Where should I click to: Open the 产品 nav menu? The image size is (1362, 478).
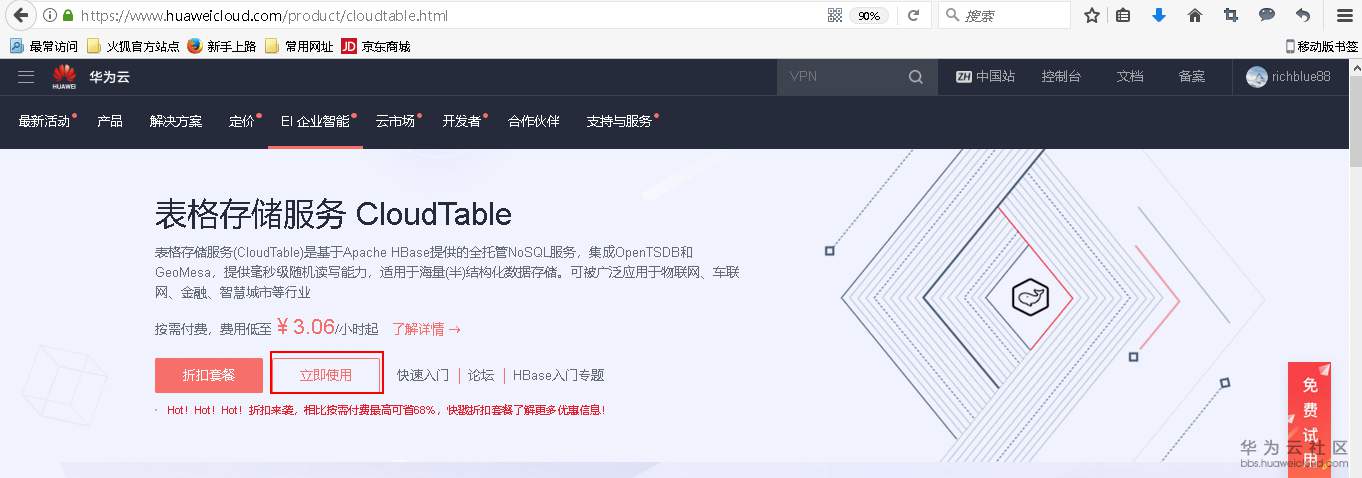coord(110,121)
